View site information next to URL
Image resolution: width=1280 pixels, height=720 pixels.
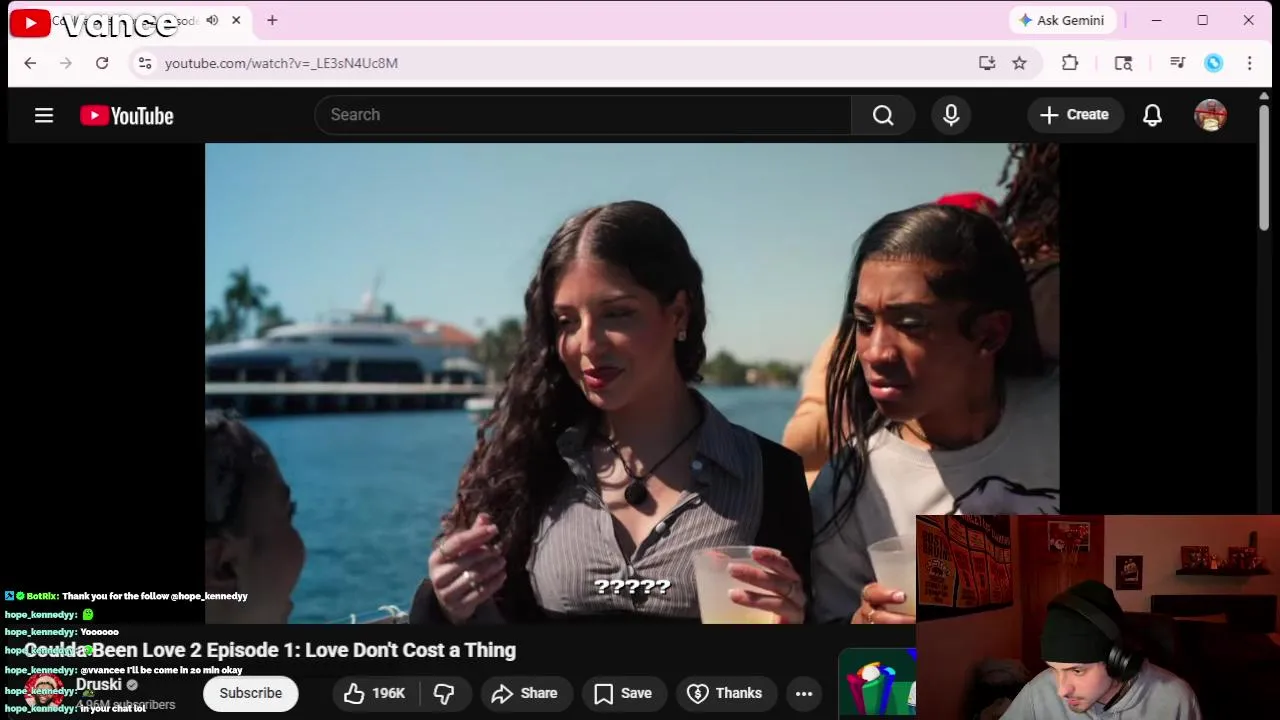click(x=145, y=63)
